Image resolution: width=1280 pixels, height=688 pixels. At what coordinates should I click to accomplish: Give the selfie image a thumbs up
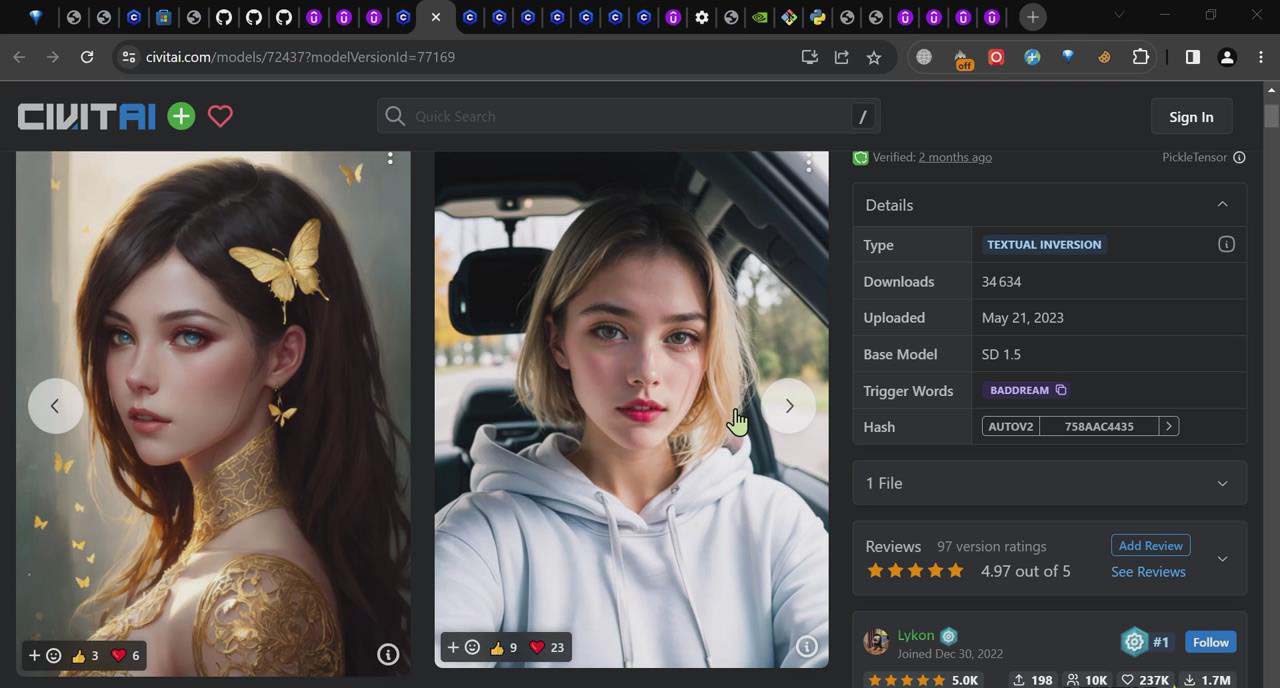pyautogui.click(x=498, y=647)
